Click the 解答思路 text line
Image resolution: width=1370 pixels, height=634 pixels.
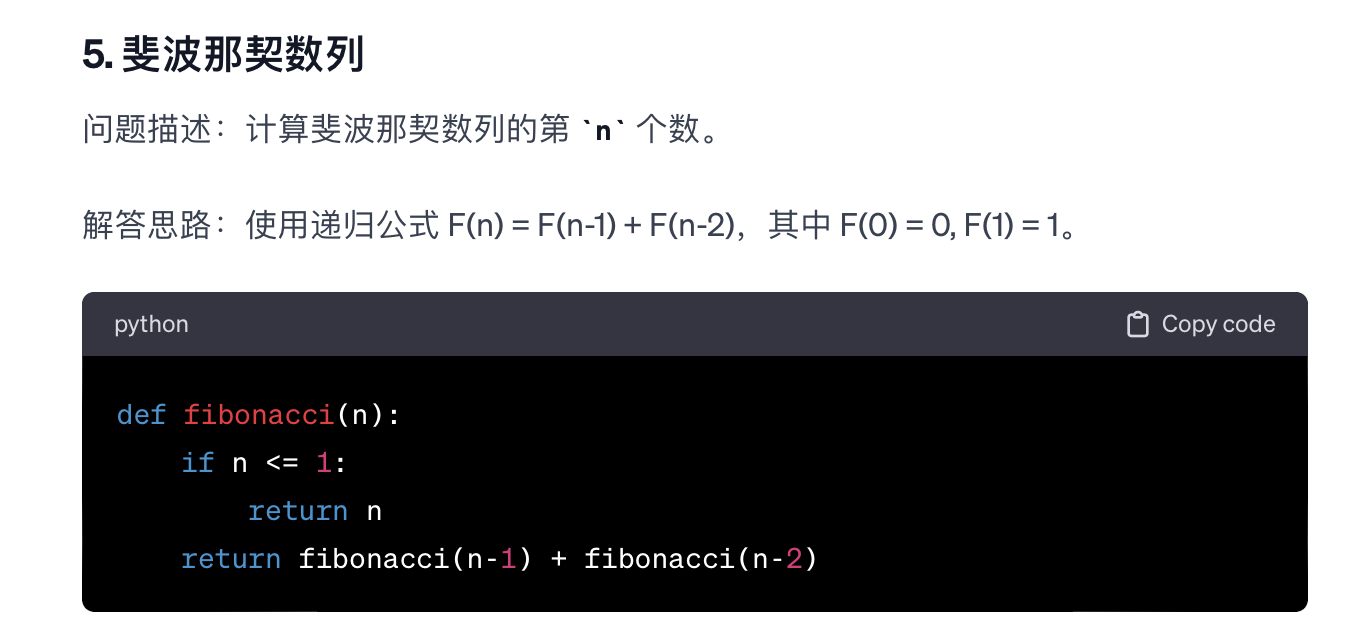click(580, 226)
